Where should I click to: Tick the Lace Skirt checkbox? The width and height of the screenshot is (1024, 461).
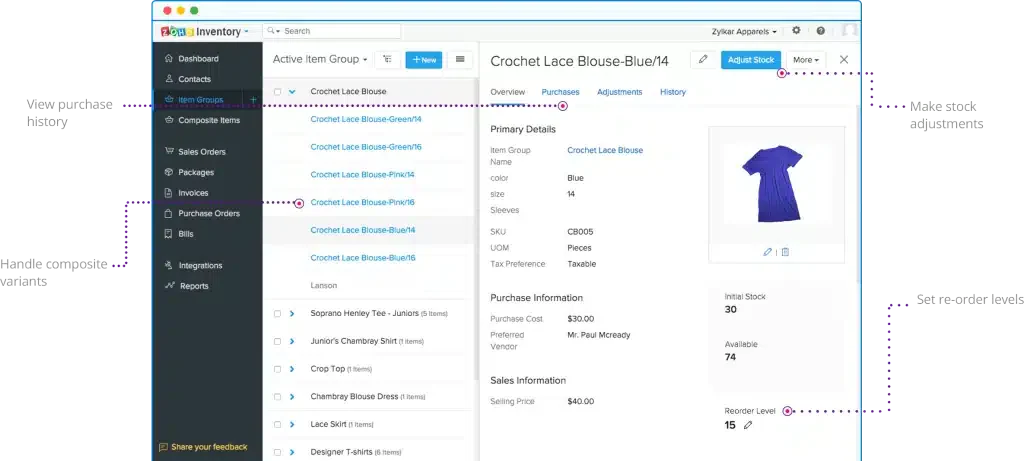coord(278,424)
